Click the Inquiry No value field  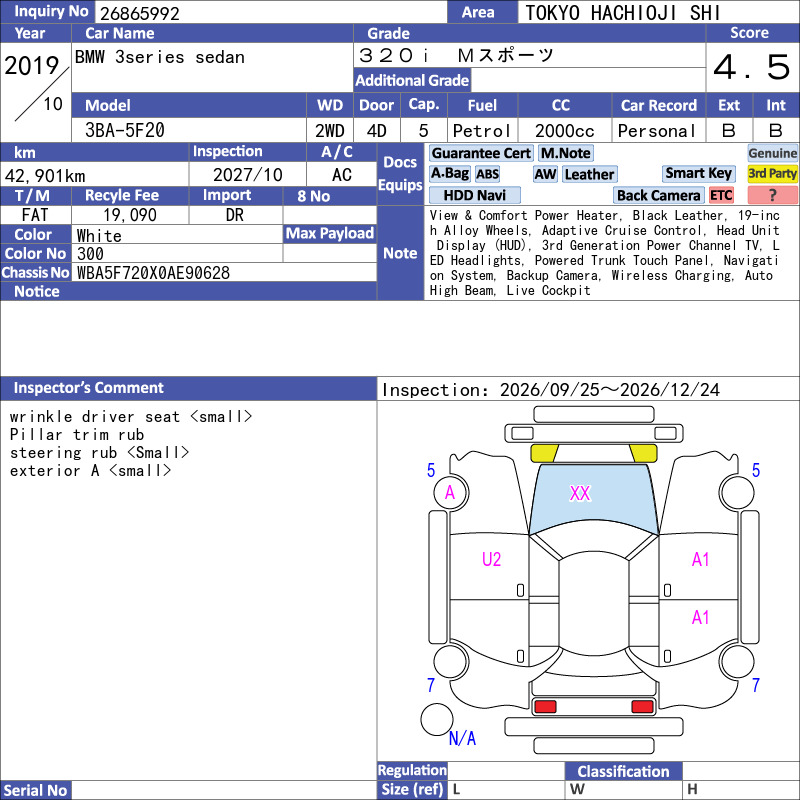coord(271,13)
